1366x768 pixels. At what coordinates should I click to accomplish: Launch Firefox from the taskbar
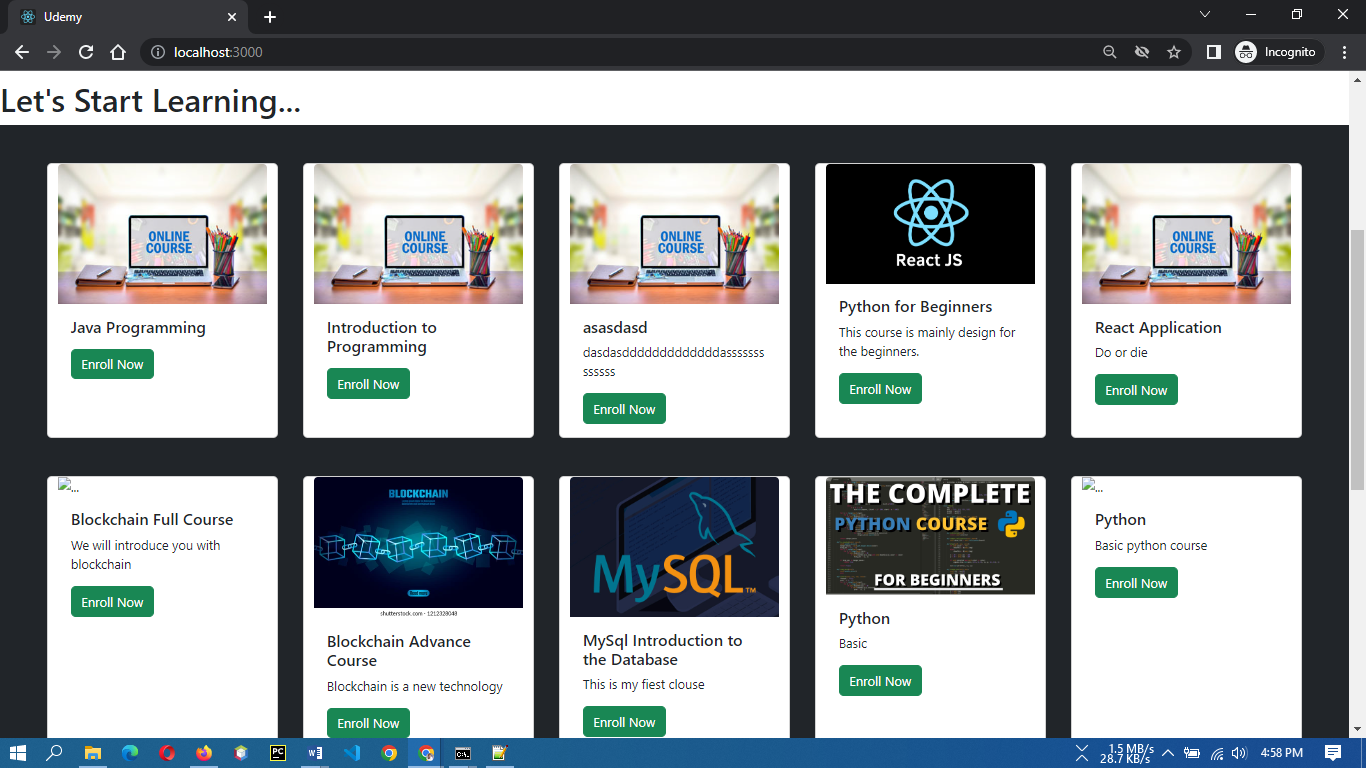(203, 753)
